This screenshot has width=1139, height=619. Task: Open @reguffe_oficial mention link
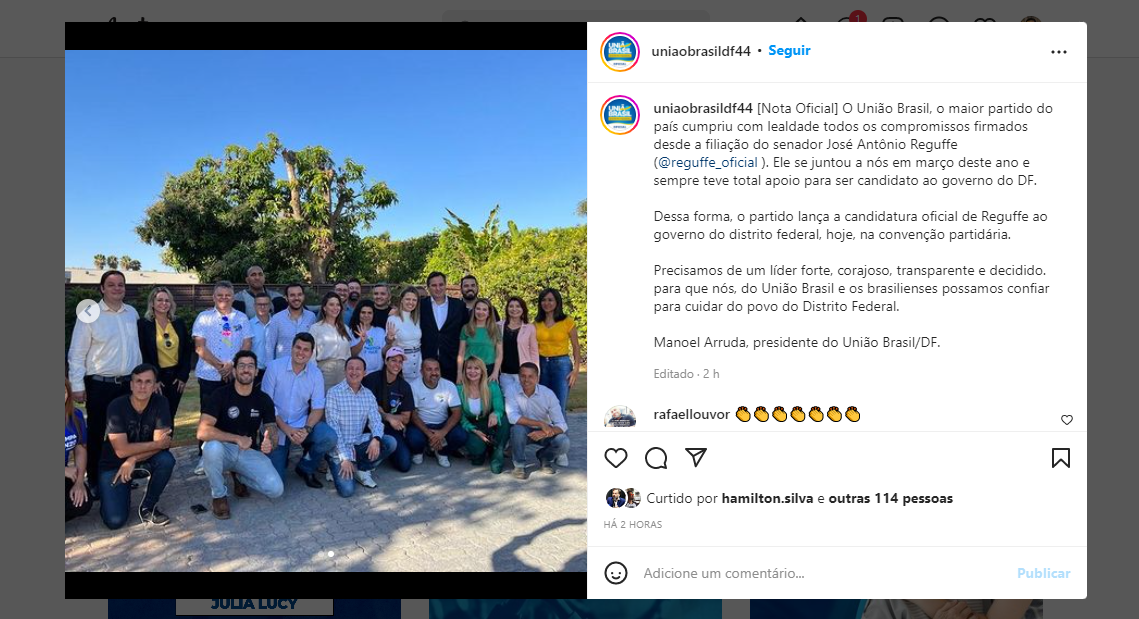coord(708,163)
